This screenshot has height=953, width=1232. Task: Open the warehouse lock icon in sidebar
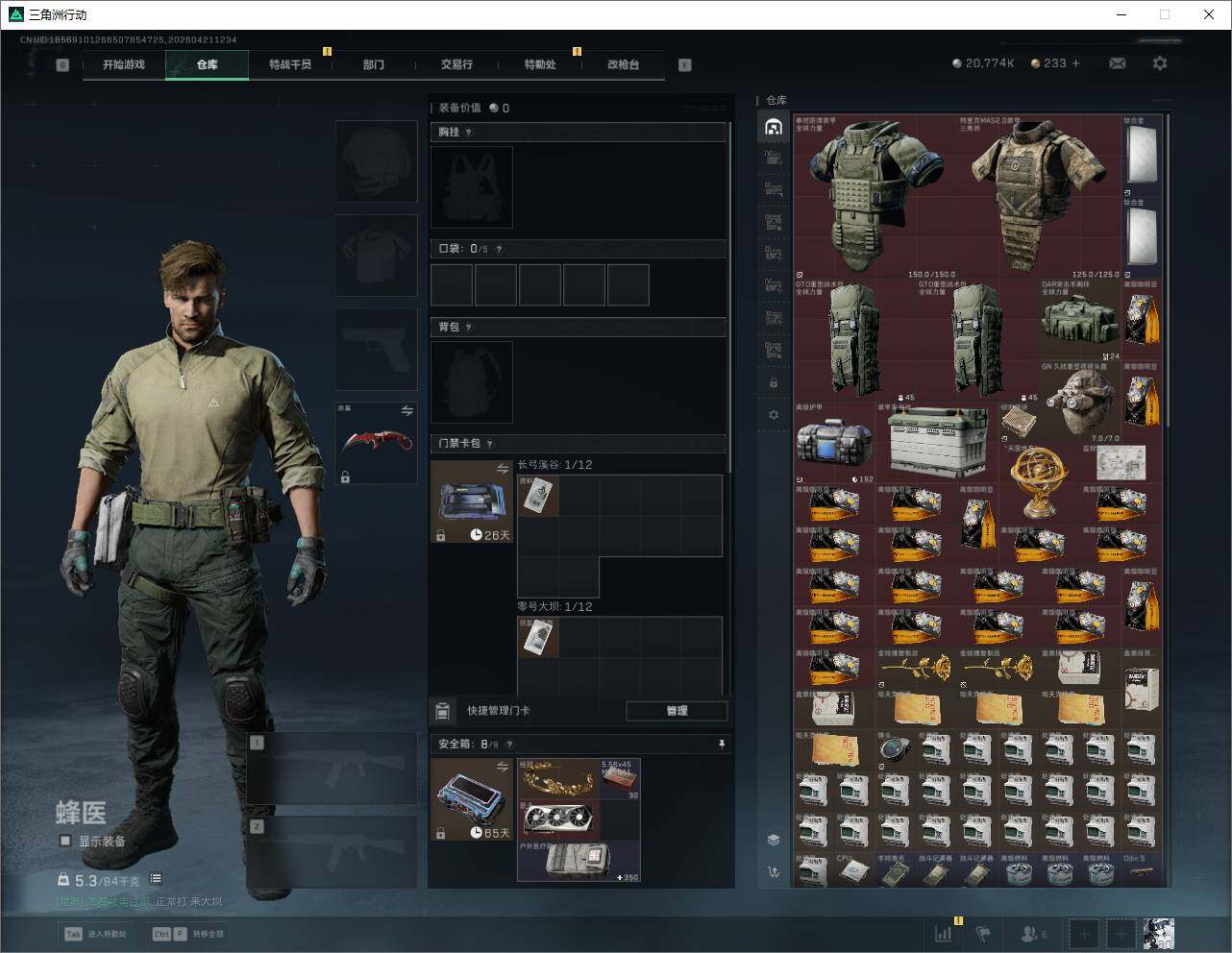774,383
